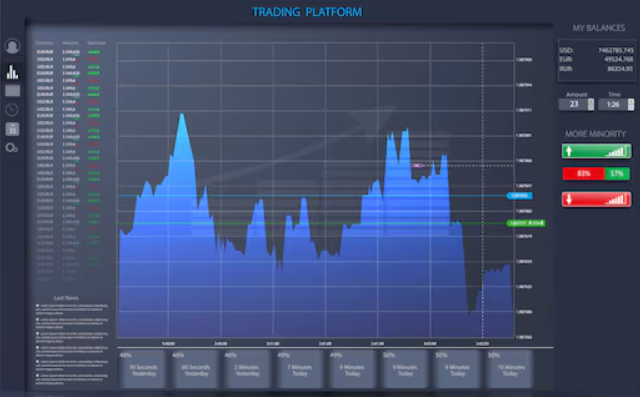Click the green price tag on the chart axis

pos(526,223)
